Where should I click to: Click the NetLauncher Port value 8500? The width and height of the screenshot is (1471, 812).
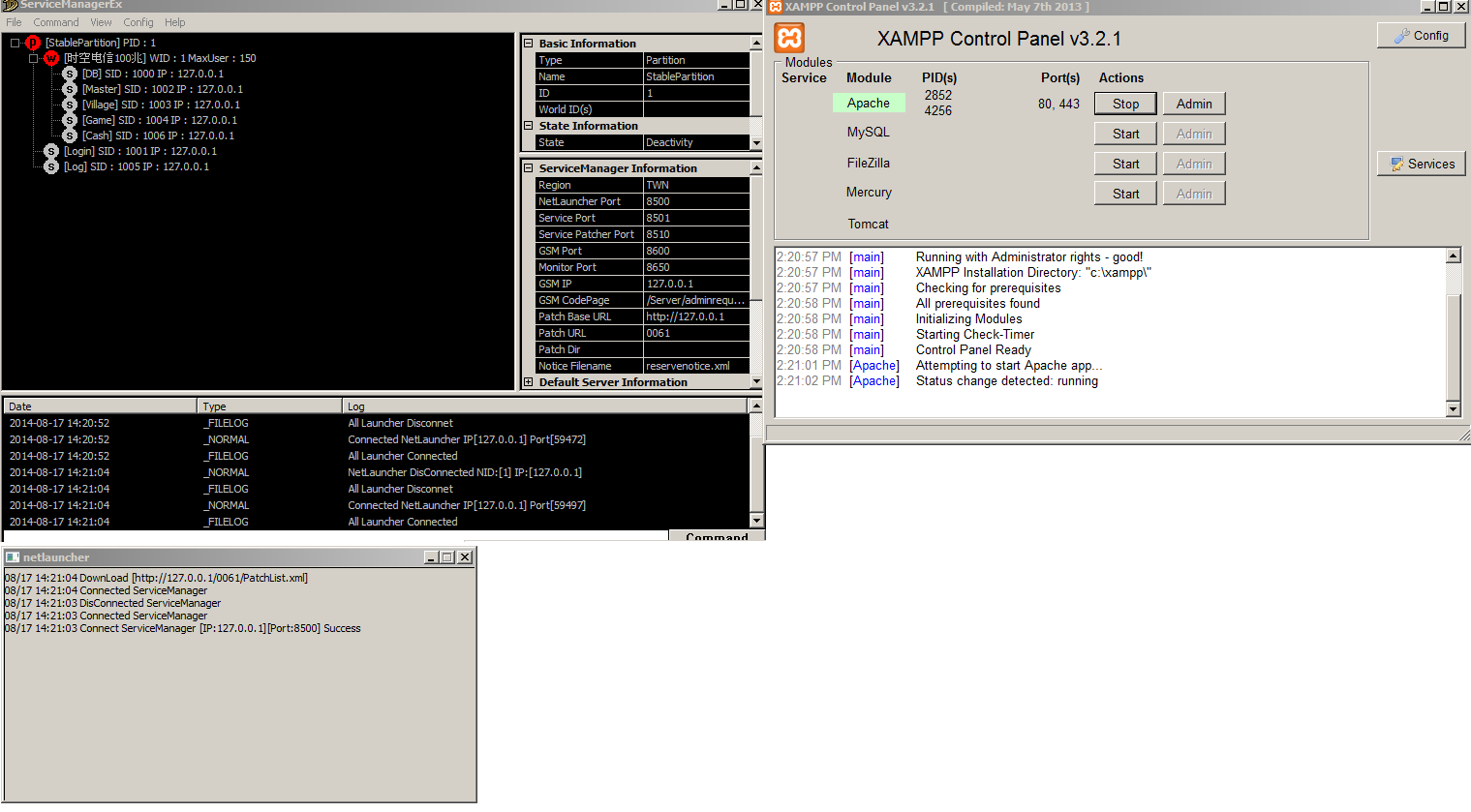(x=696, y=201)
